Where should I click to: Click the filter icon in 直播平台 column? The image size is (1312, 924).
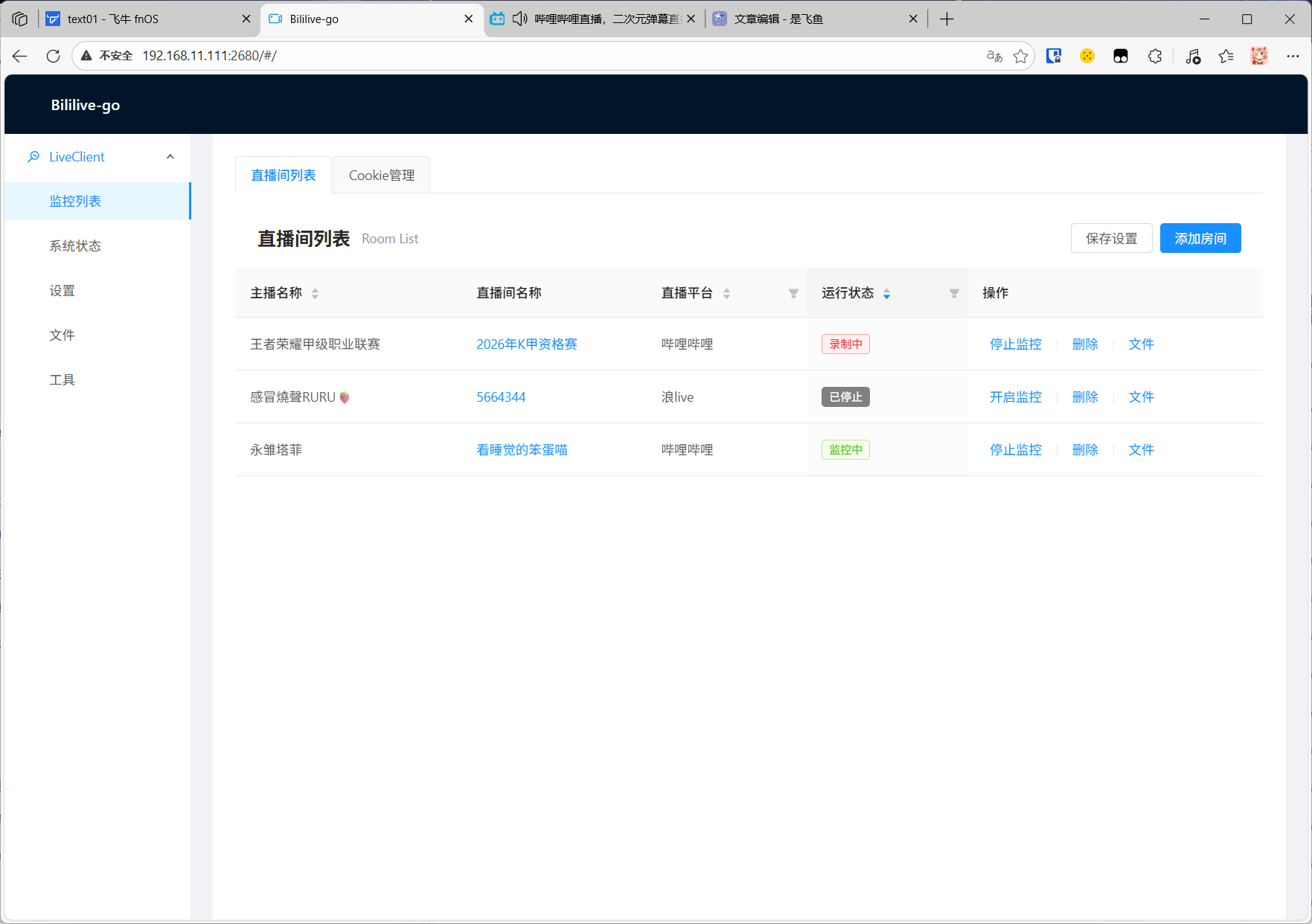click(793, 293)
